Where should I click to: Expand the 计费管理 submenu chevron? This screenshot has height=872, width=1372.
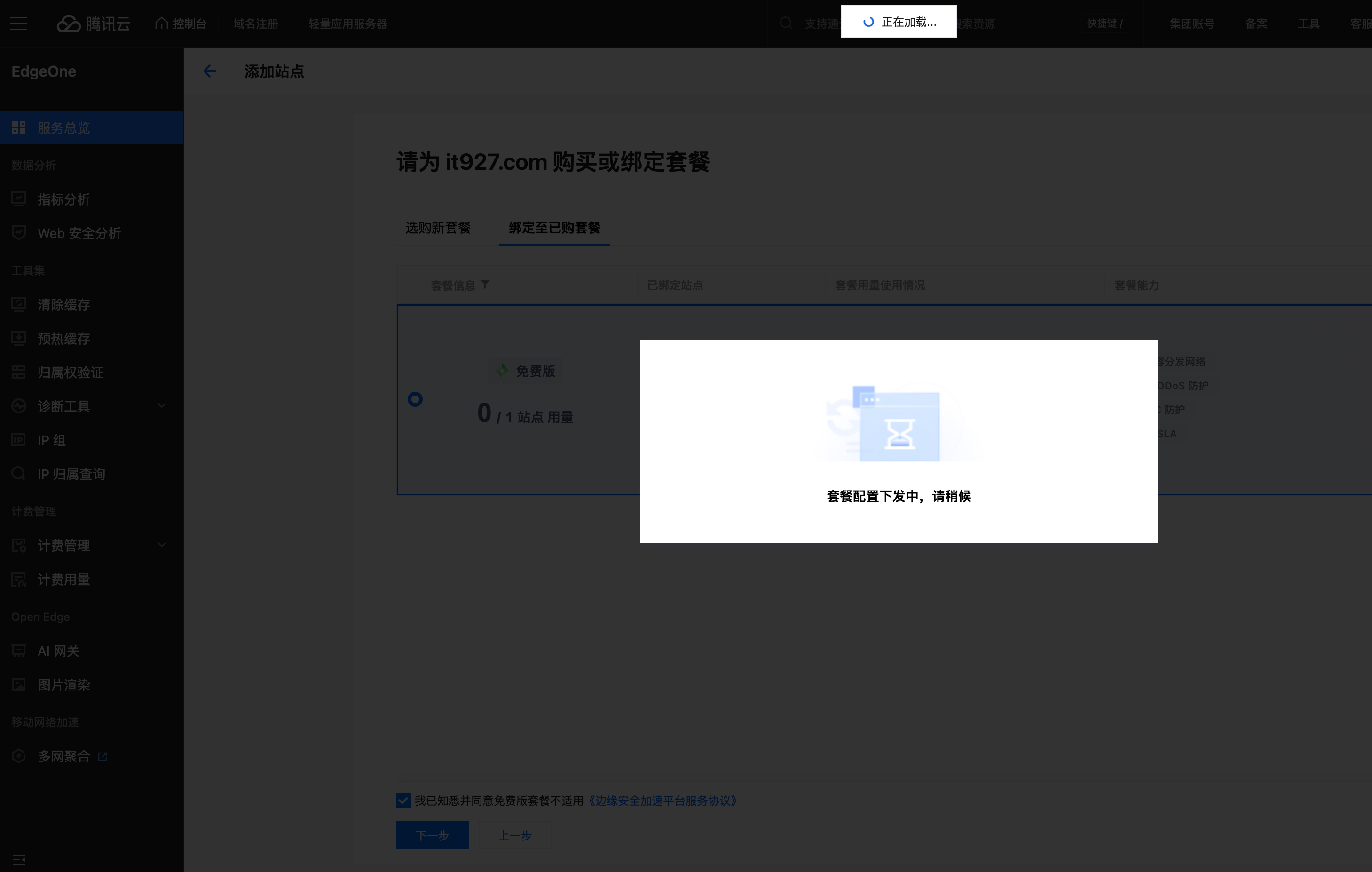point(162,545)
